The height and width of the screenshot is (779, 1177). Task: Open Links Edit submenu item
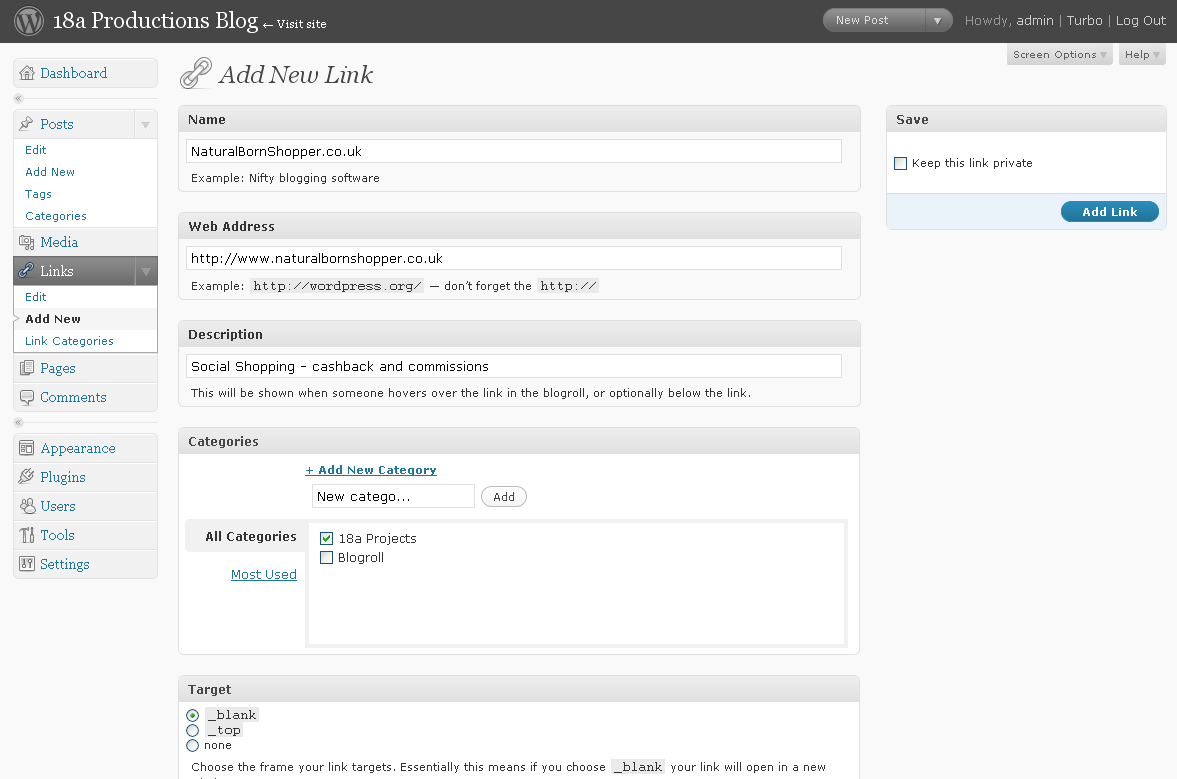tap(35, 297)
